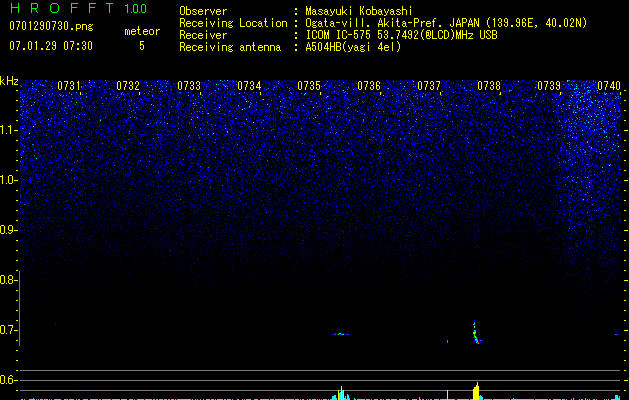
Task: Select the A504HB(yagi 4el) antenna text
Action: 353,47
